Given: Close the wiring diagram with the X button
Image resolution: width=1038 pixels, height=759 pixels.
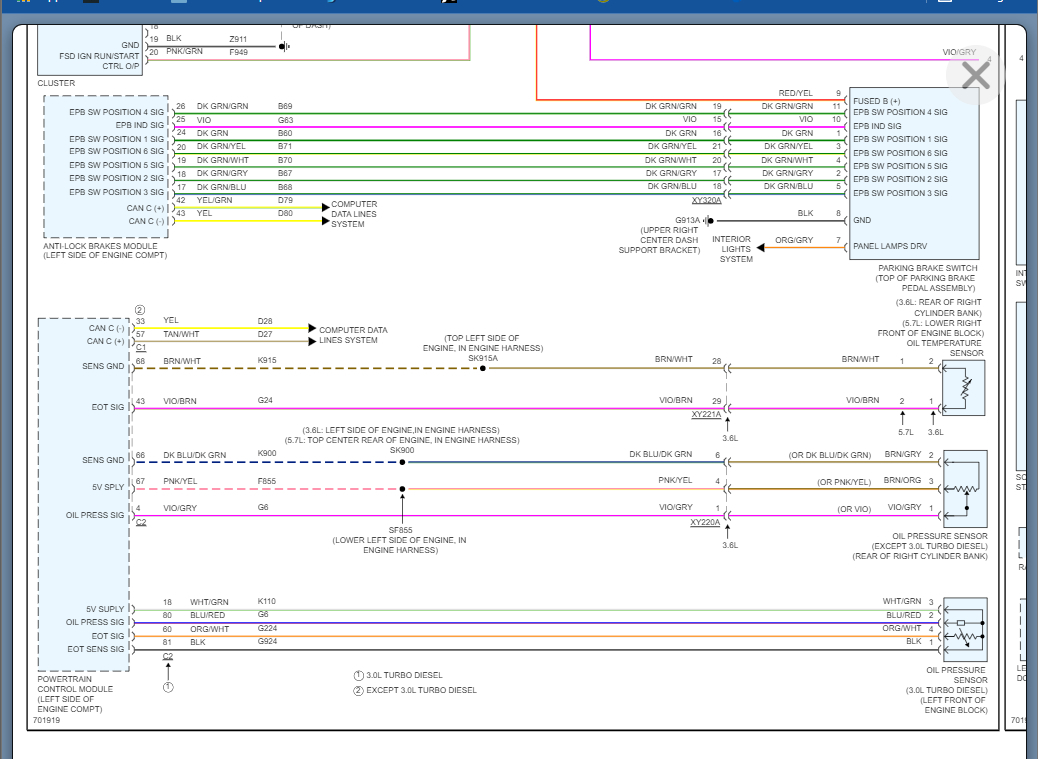Looking at the screenshot, I should click(x=974, y=75).
